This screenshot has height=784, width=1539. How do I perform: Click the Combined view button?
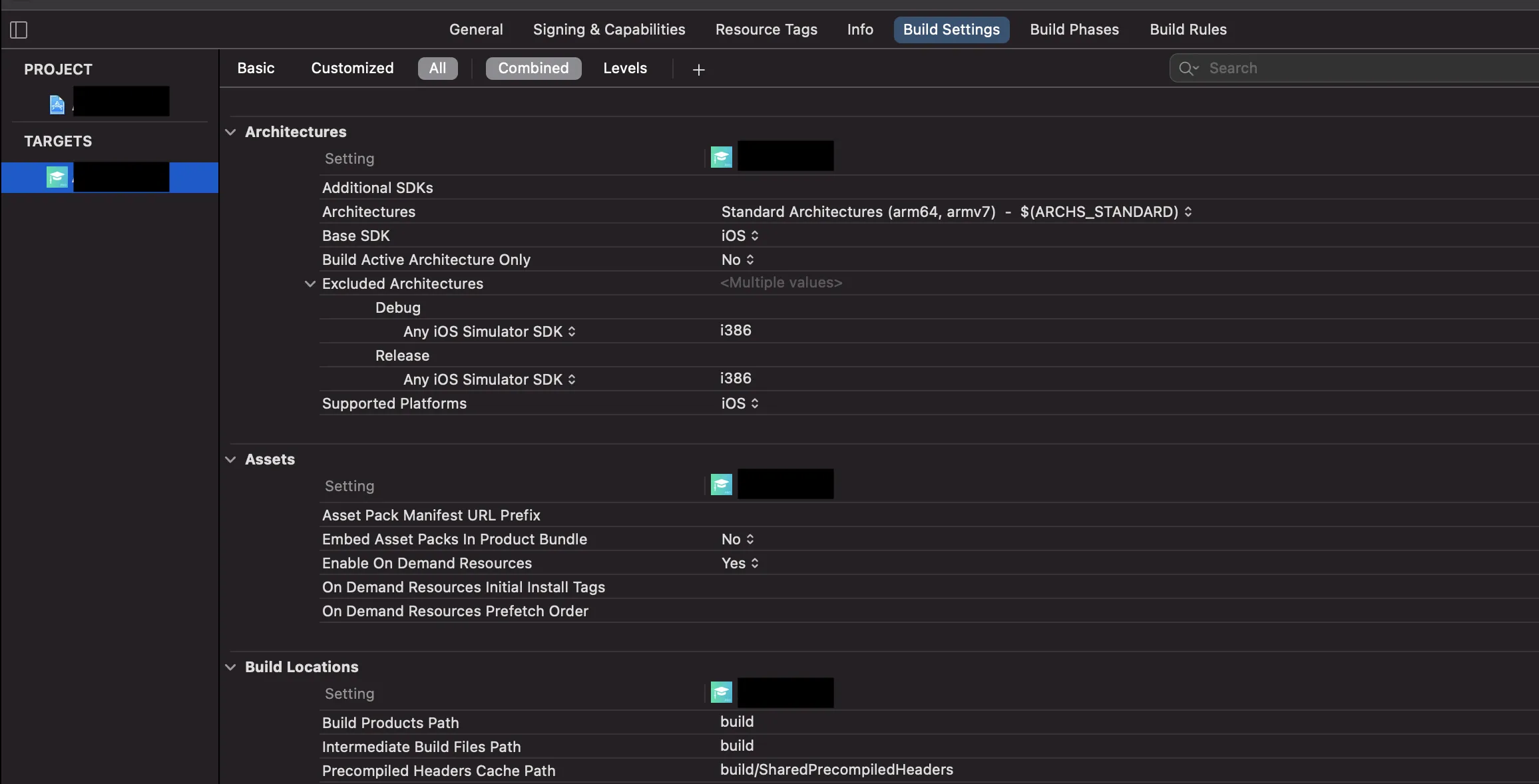533,69
